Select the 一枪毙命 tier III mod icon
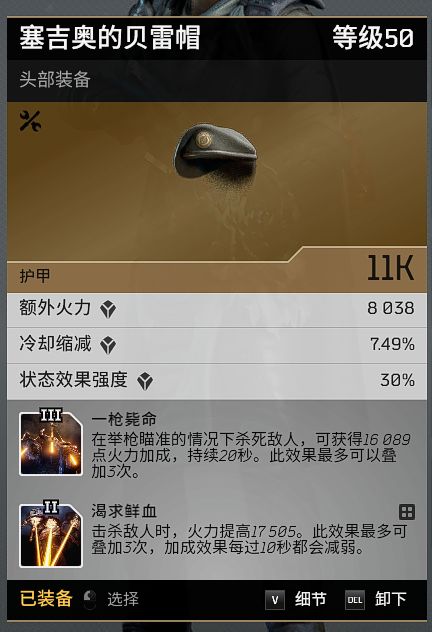The height and width of the screenshot is (632, 432). click(x=51, y=443)
